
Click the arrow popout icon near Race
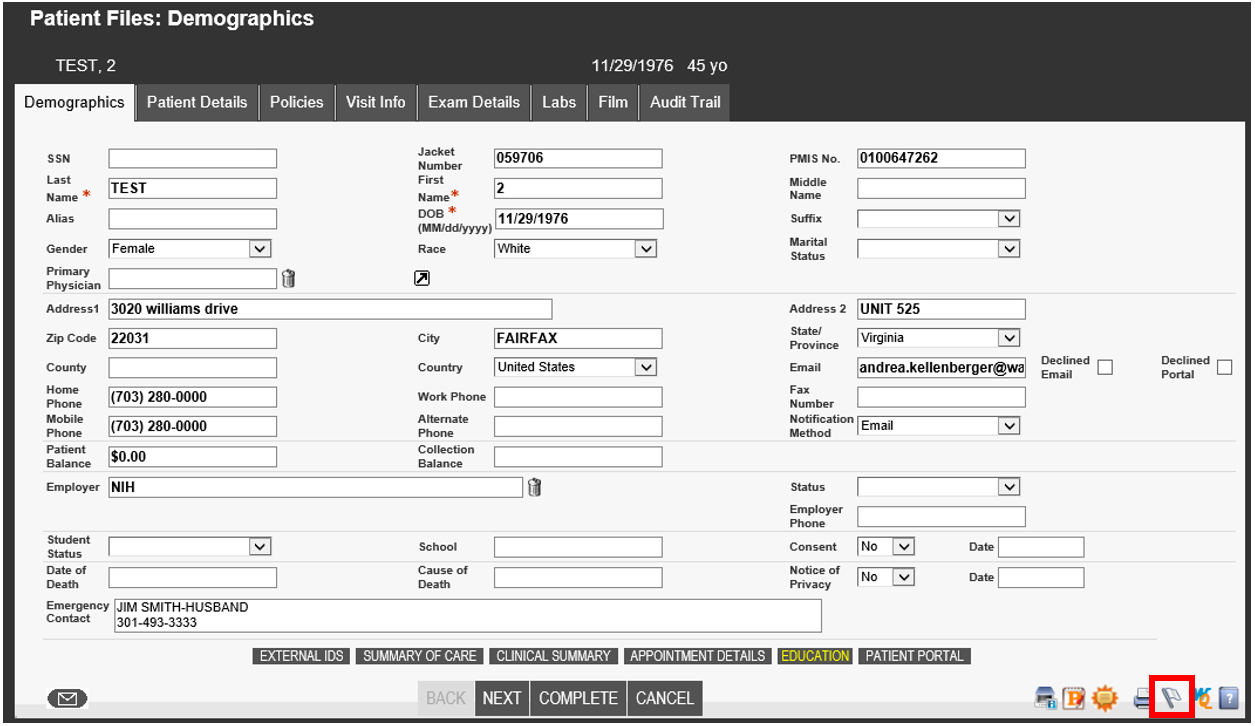422,279
